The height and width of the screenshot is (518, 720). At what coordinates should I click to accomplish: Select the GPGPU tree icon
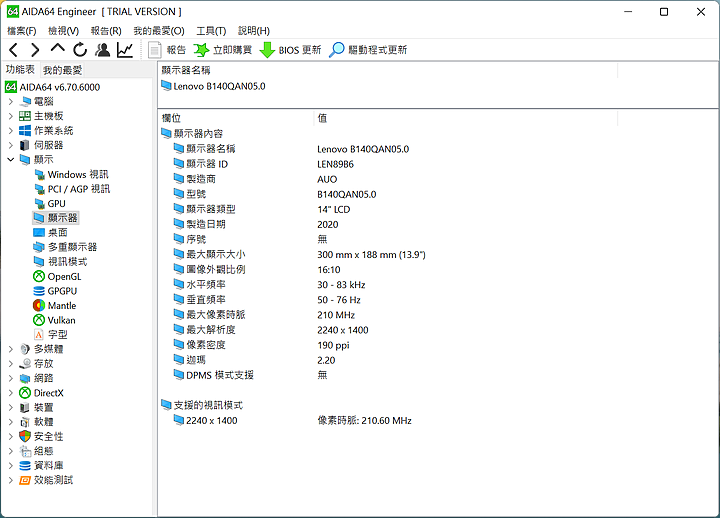pyautogui.click(x=39, y=291)
